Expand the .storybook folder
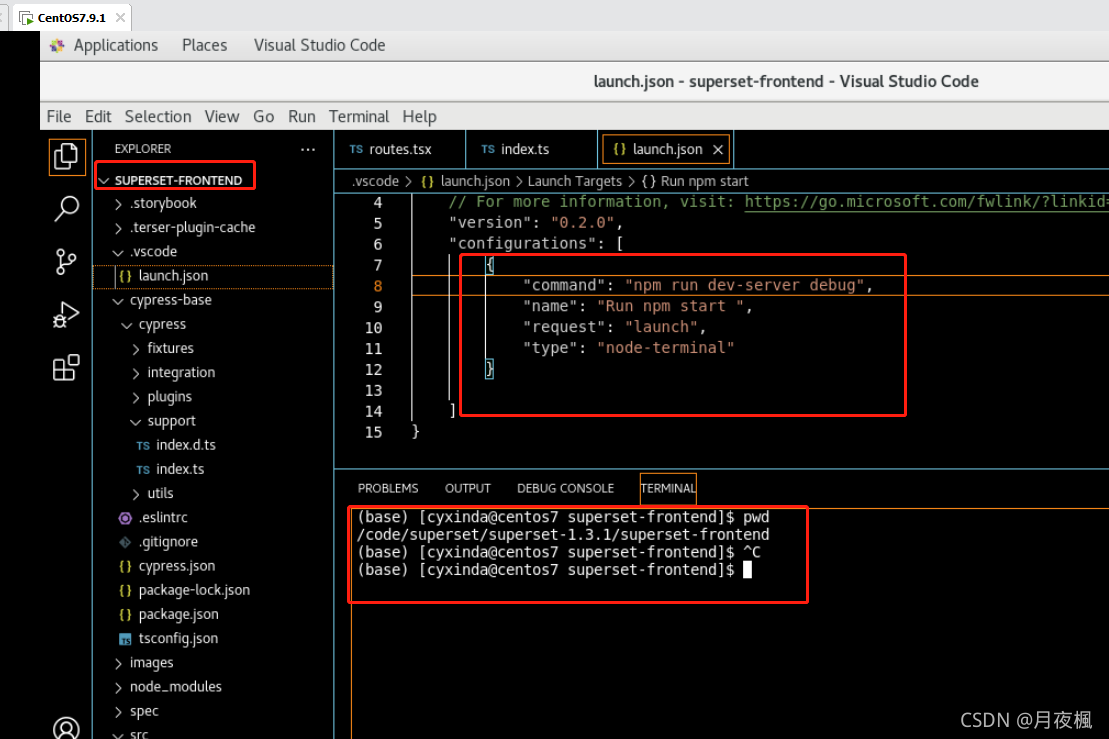Viewport: 1109px width, 739px height. pyautogui.click(x=118, y=204)
